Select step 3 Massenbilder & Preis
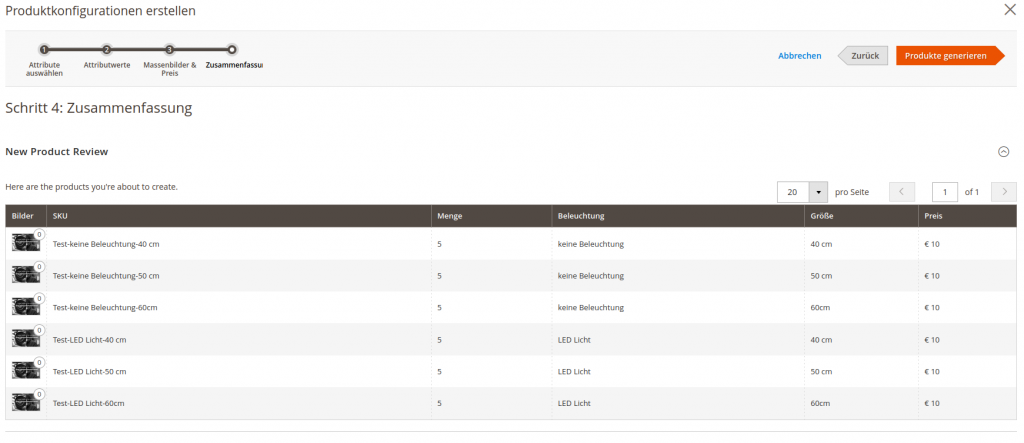The height and width of the screenshot is (443, 1024). tap(170, 49)
